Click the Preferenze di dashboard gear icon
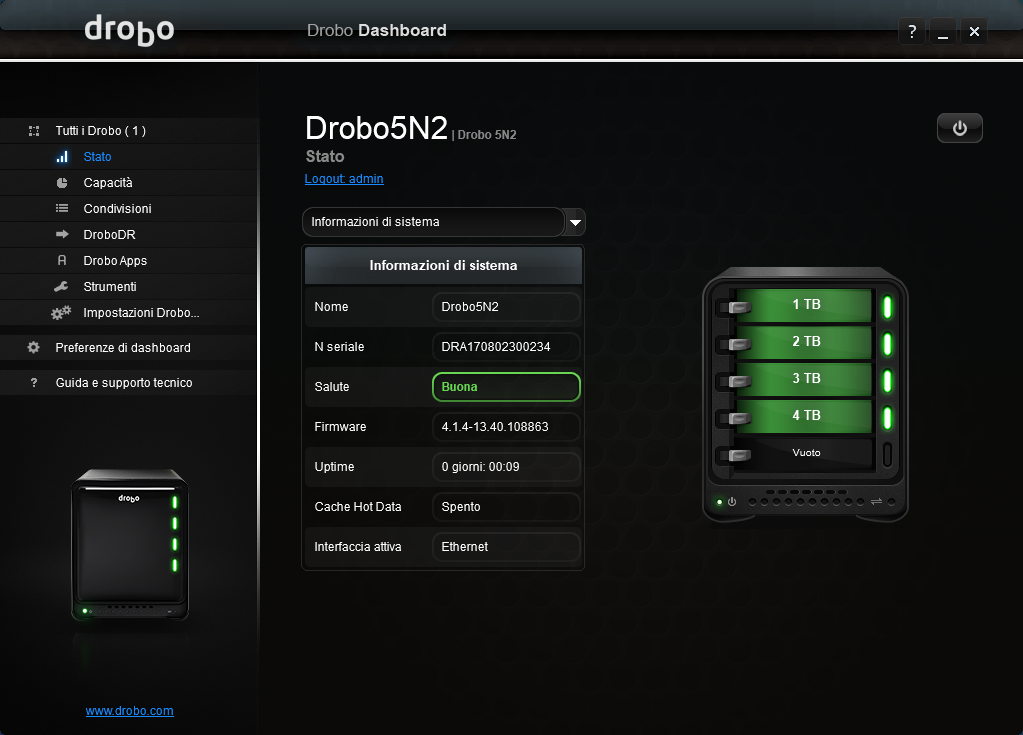 [x=34, y=348]
